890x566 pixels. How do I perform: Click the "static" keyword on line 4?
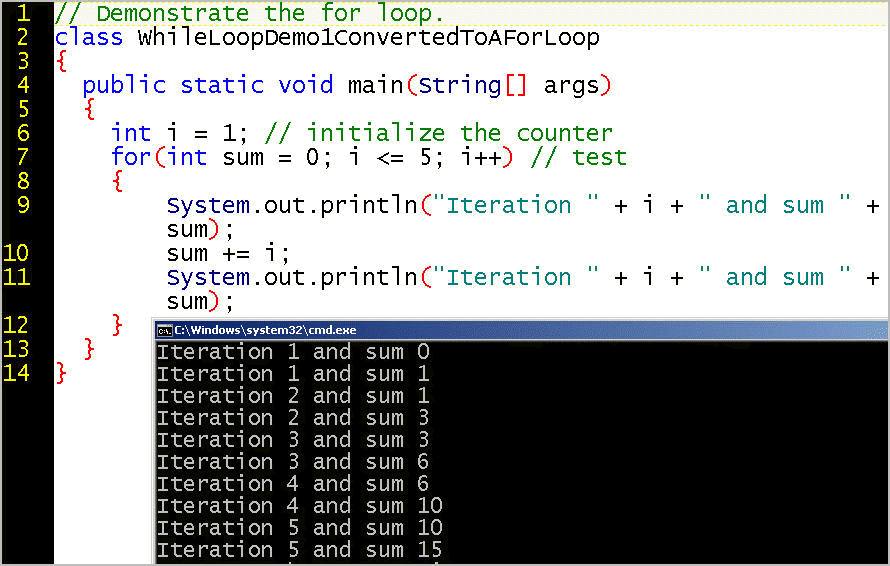222,85
